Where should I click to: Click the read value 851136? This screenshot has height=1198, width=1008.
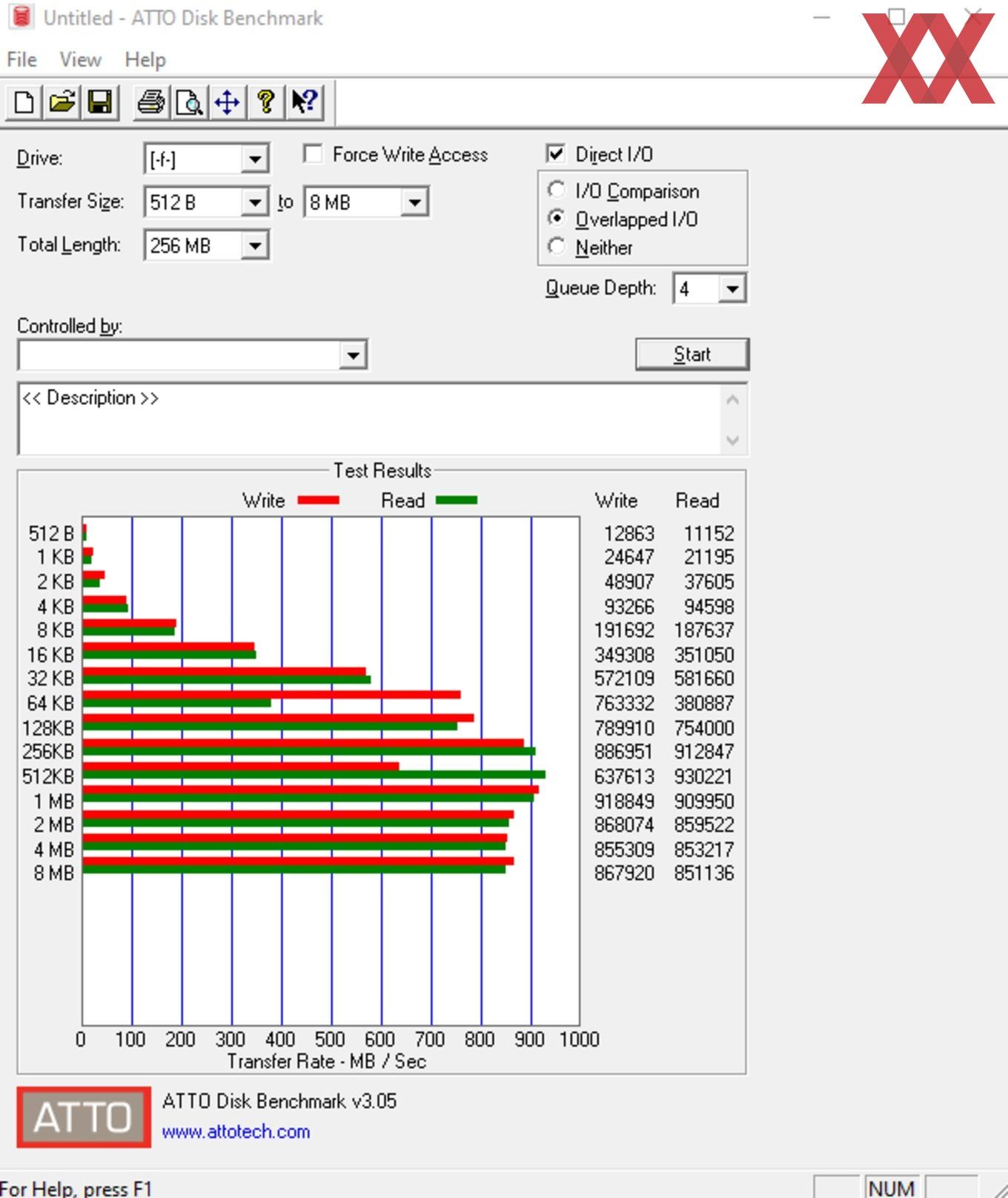point(703,873)
